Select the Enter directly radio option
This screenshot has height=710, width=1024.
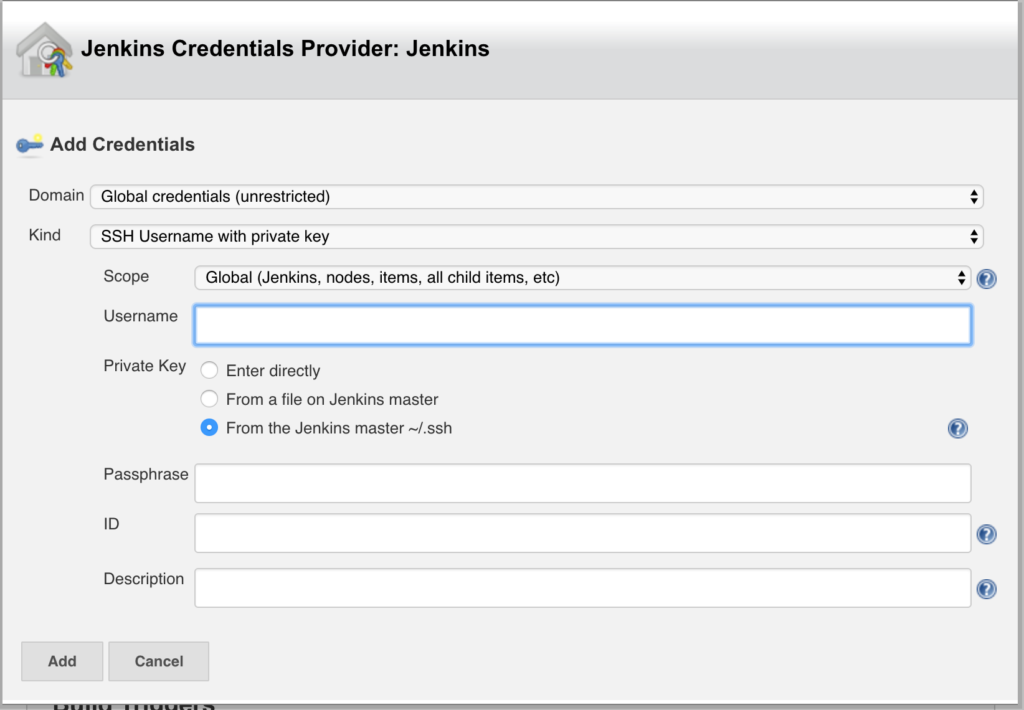point(209,370)
